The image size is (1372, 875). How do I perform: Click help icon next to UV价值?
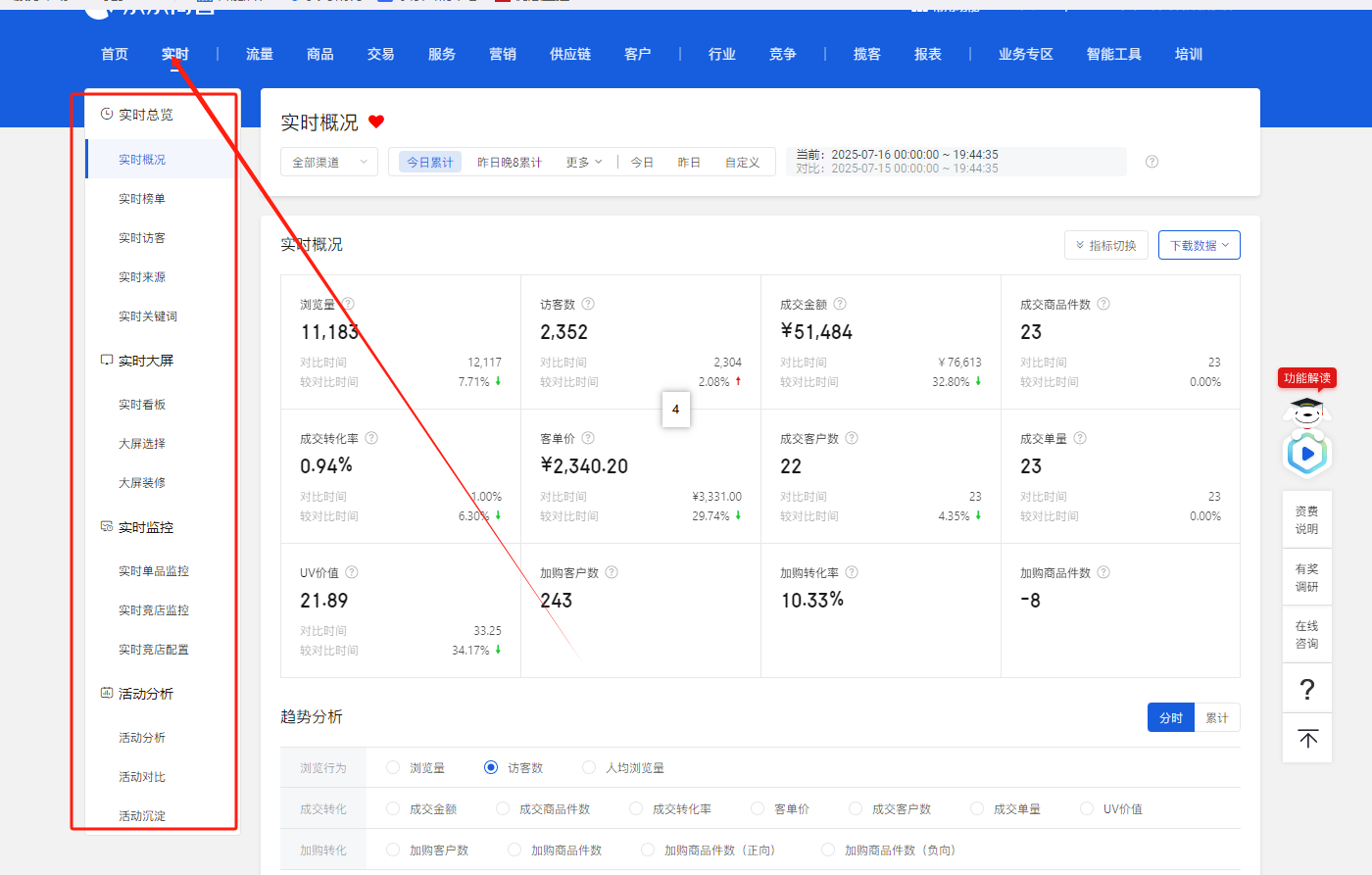pos(352,572)
